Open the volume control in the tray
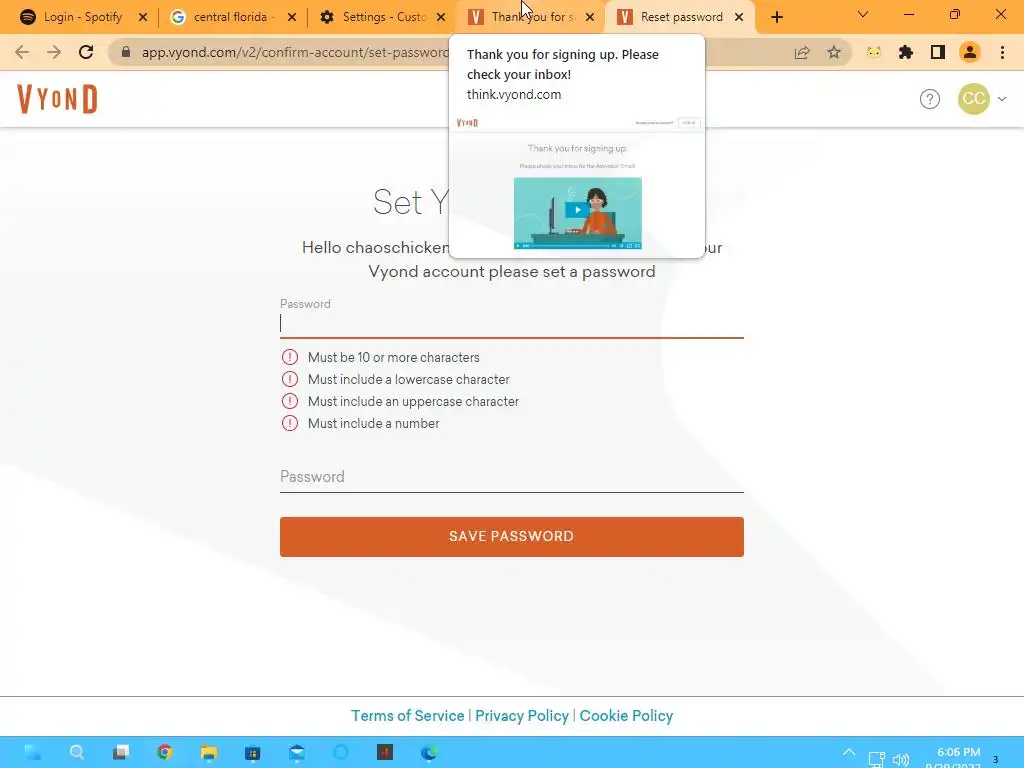1024x768 pixels. (901, 760)
